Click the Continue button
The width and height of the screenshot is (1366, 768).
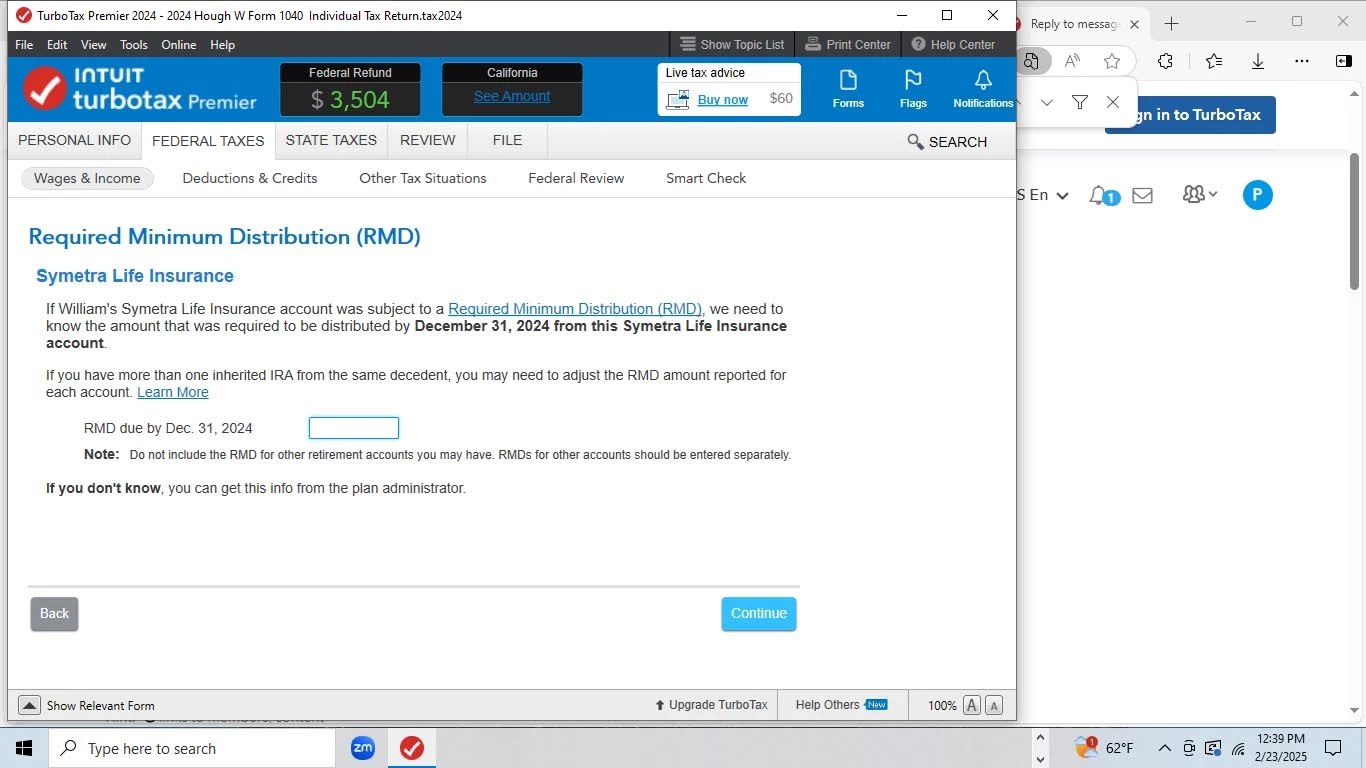point(759,614)
